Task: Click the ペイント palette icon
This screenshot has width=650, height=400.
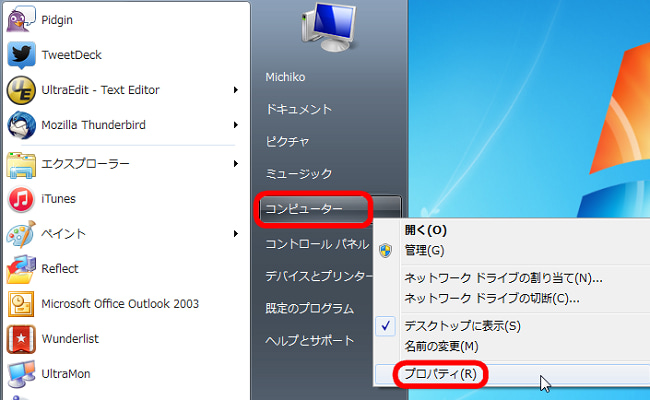Action: (x=21, y=234)
